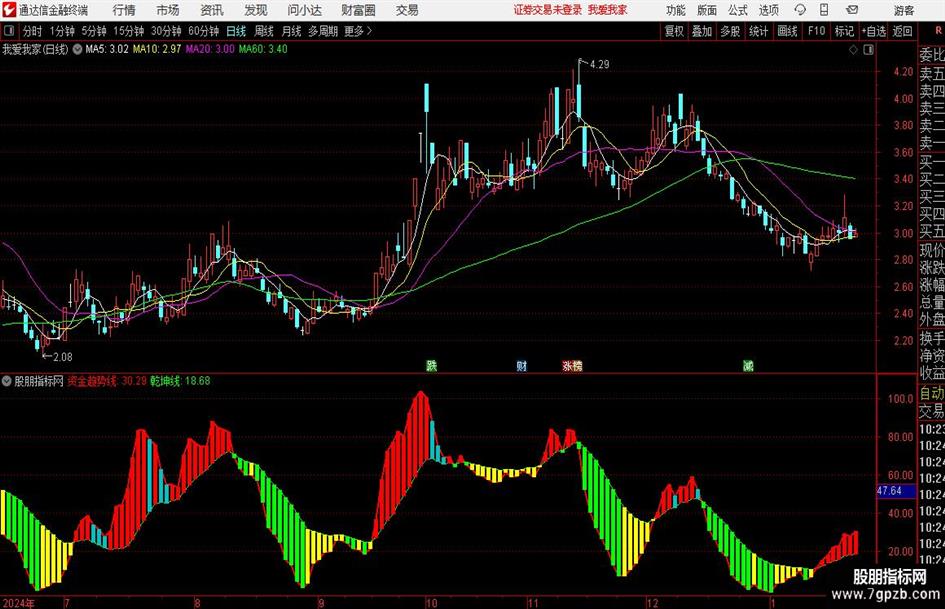Click the 我爱我家 stock name in title bar

click(x=608, y=10)
